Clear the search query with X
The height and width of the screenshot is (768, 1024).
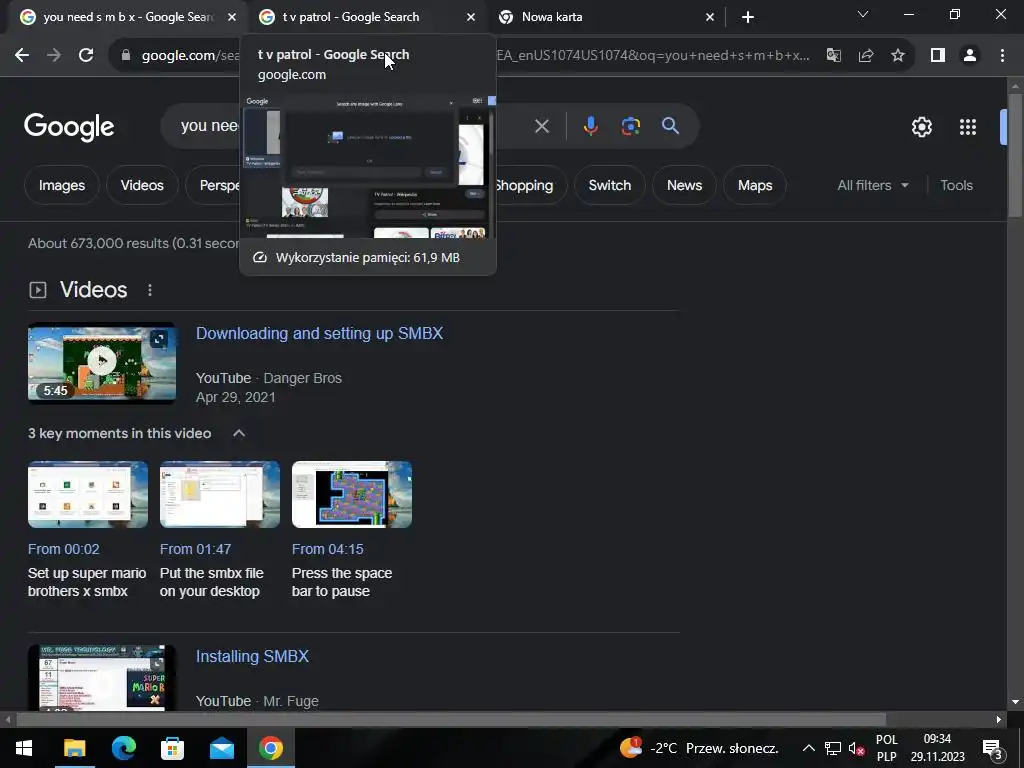click(x=541, y=126)
